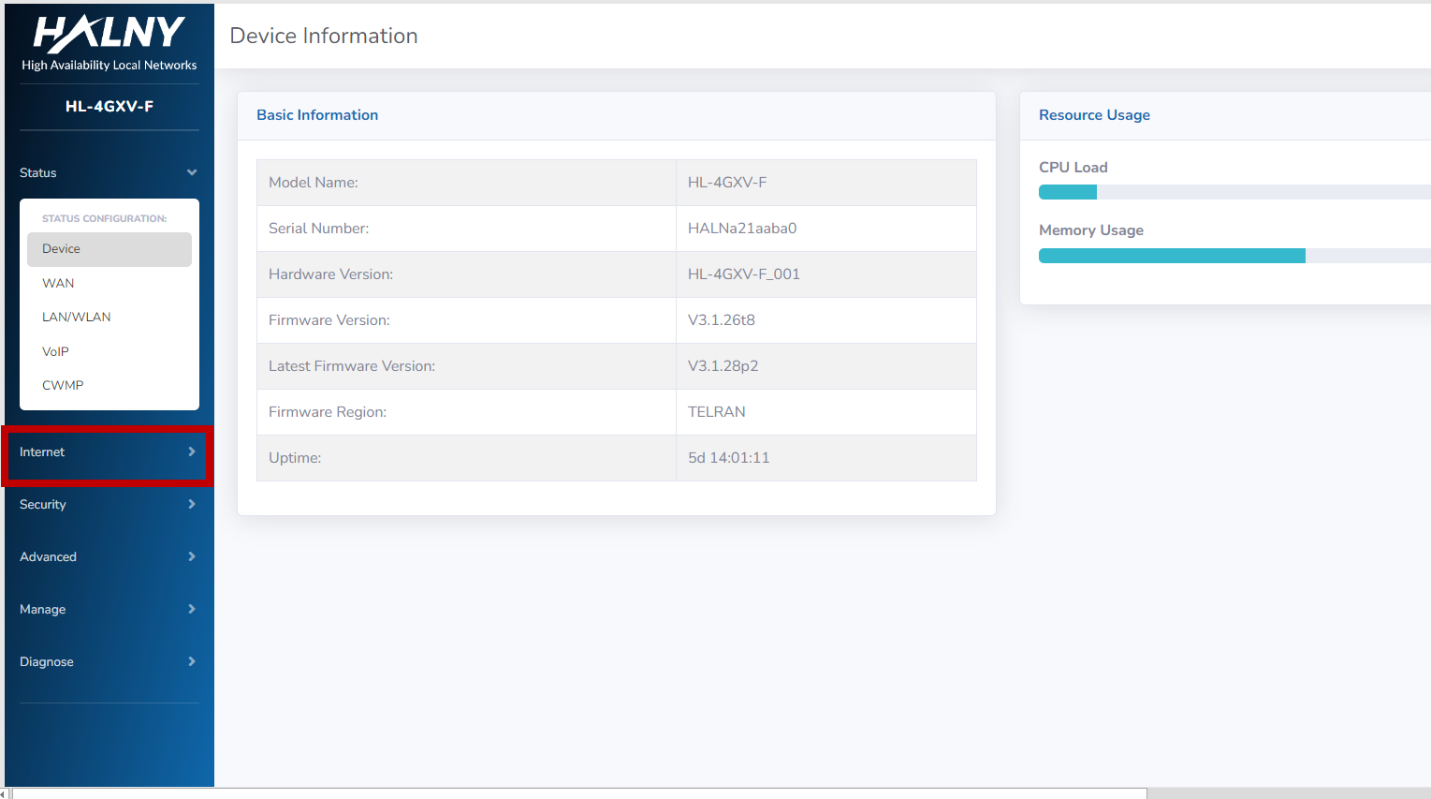Click the hardware version HL-4GXV-F_001
Screen dimensions: 1431x799
tap(744, 274)
